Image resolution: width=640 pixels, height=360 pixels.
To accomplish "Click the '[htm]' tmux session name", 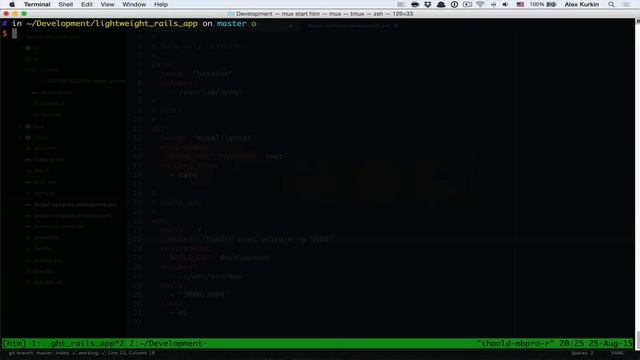I will (14, 343).
